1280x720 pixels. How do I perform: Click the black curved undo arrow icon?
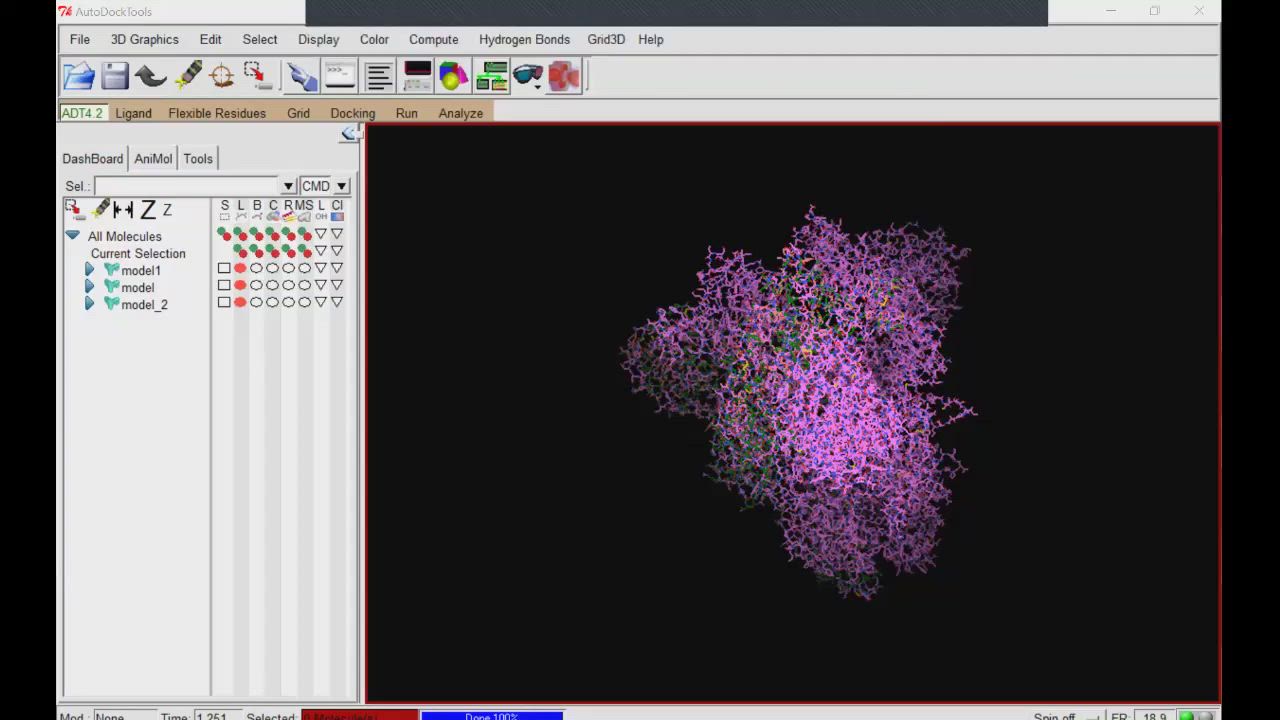[151, 76]
